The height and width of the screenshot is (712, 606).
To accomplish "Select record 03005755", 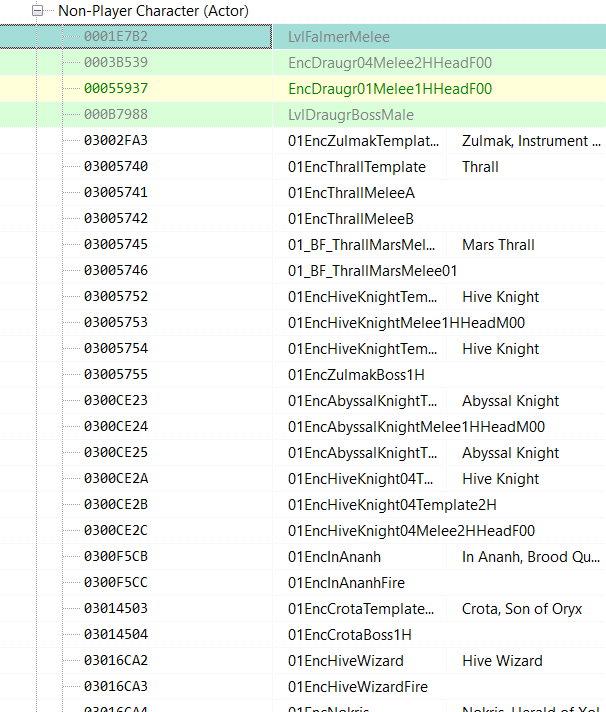I will 116,374.
